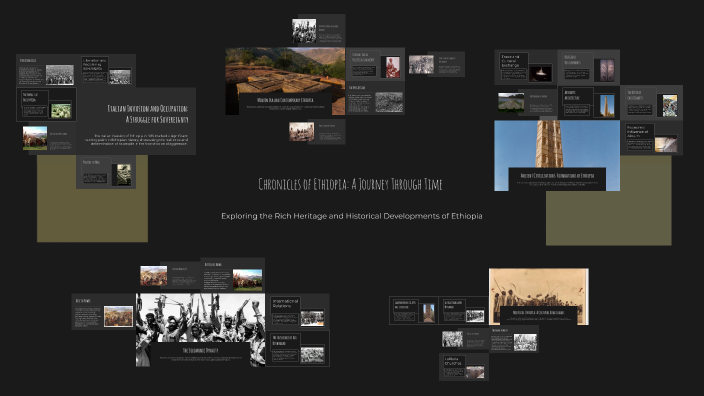This screenshot has width=704, height=396.
Task: Select the red portrait image slide
Action: (392, 67)
